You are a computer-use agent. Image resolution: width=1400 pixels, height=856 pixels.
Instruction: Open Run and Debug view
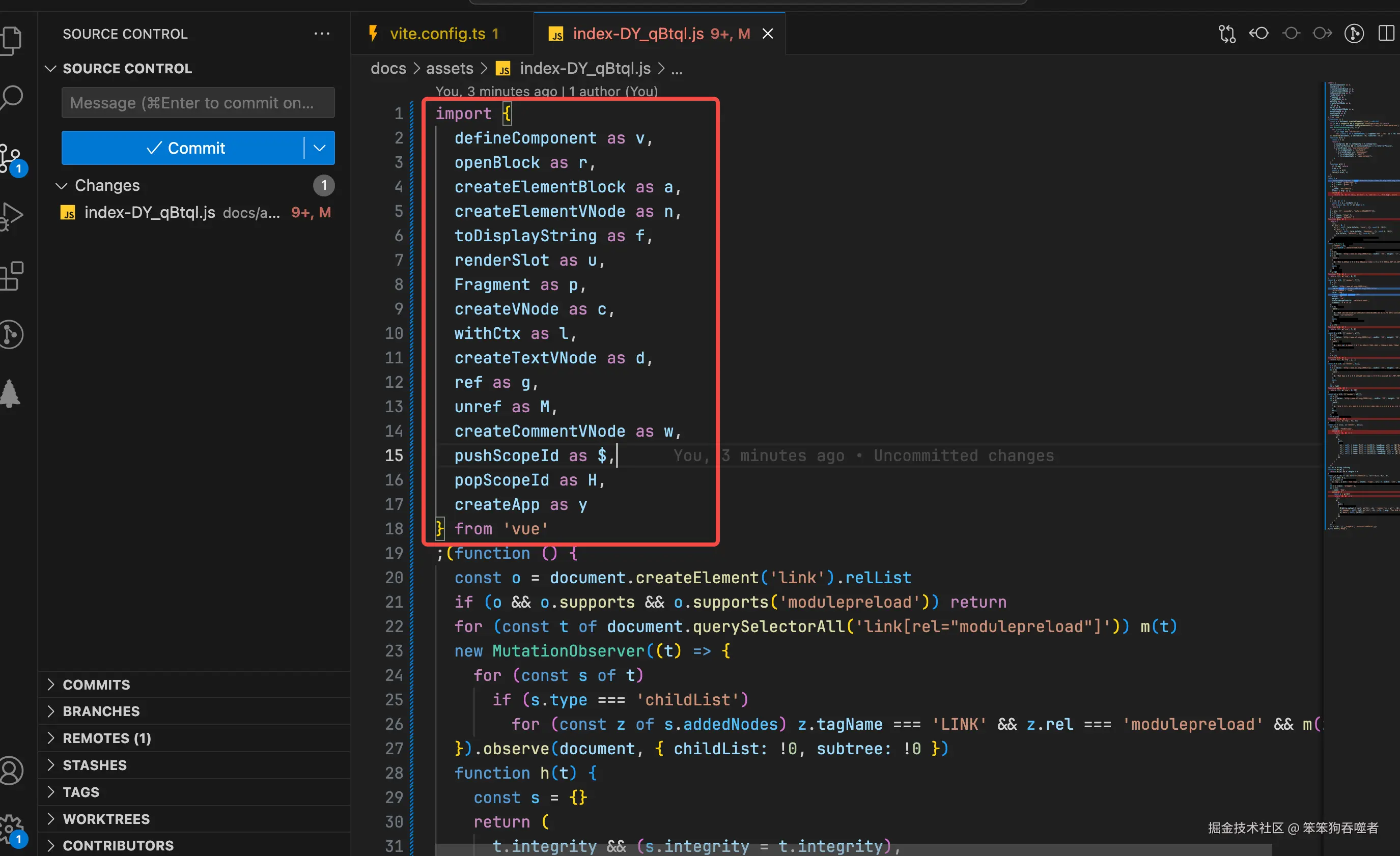11,216
